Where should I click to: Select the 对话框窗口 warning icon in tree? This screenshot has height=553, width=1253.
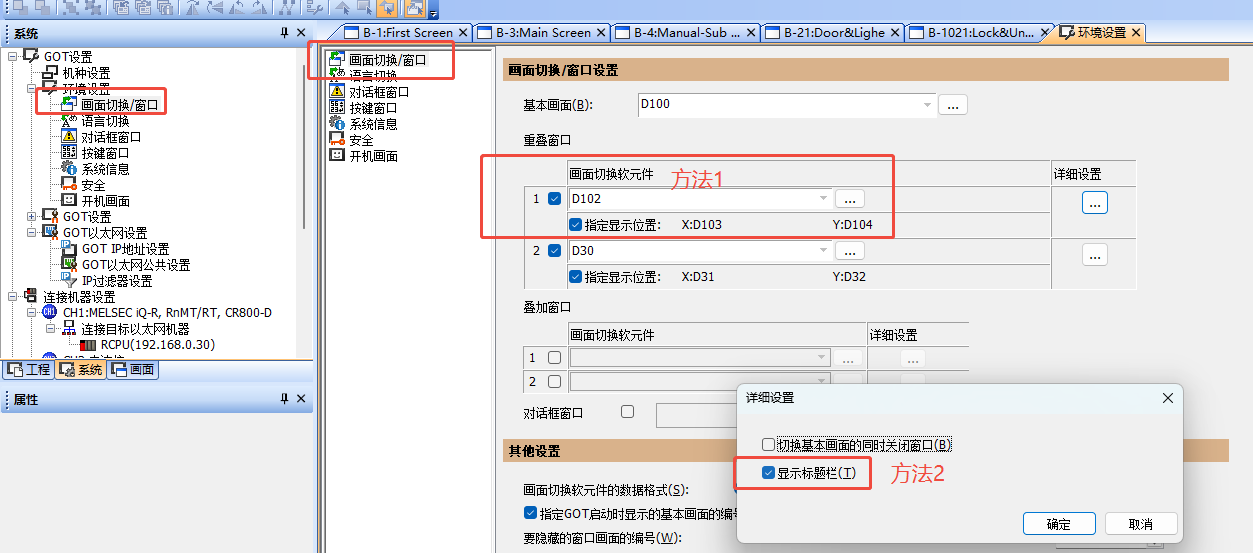click(69, 137)
